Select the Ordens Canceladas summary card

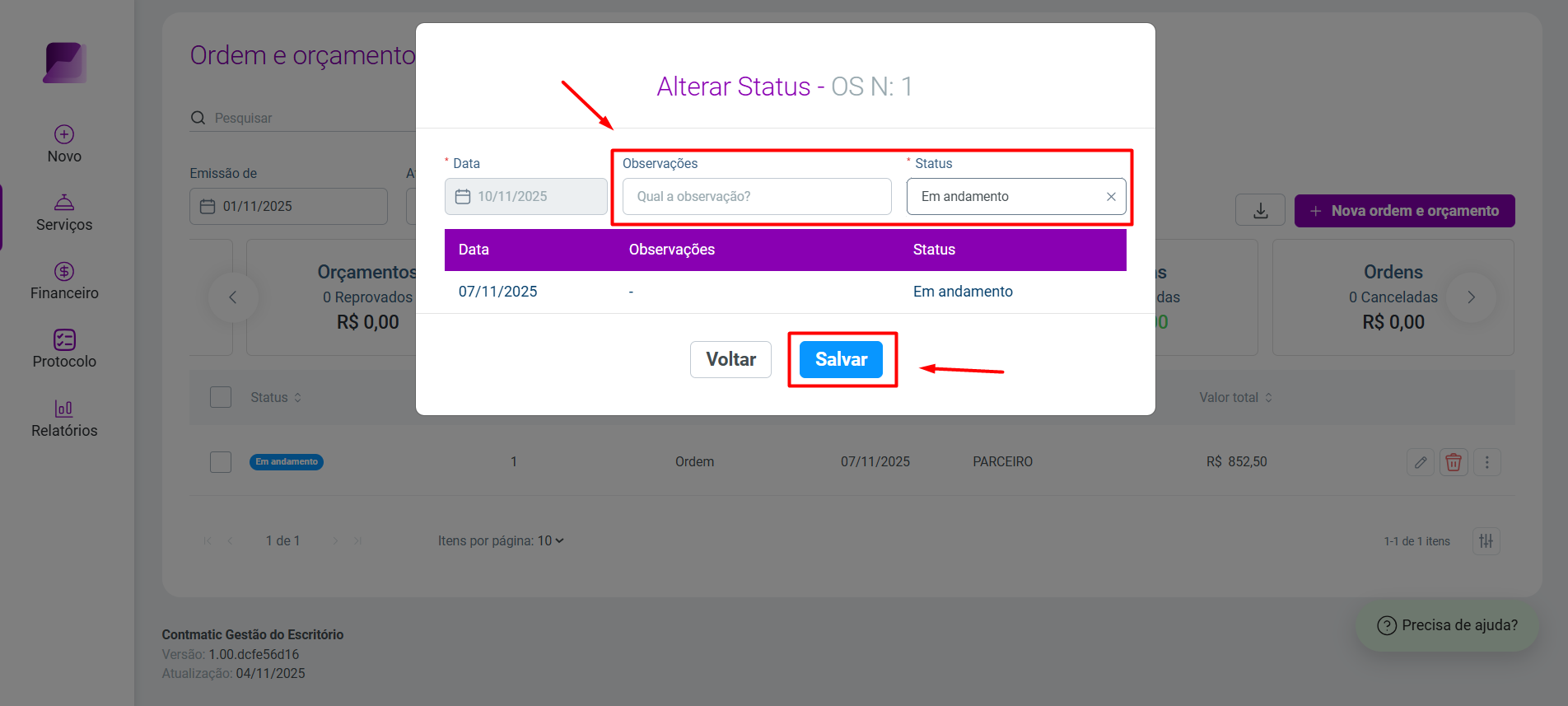click(x=1393, y=297)
